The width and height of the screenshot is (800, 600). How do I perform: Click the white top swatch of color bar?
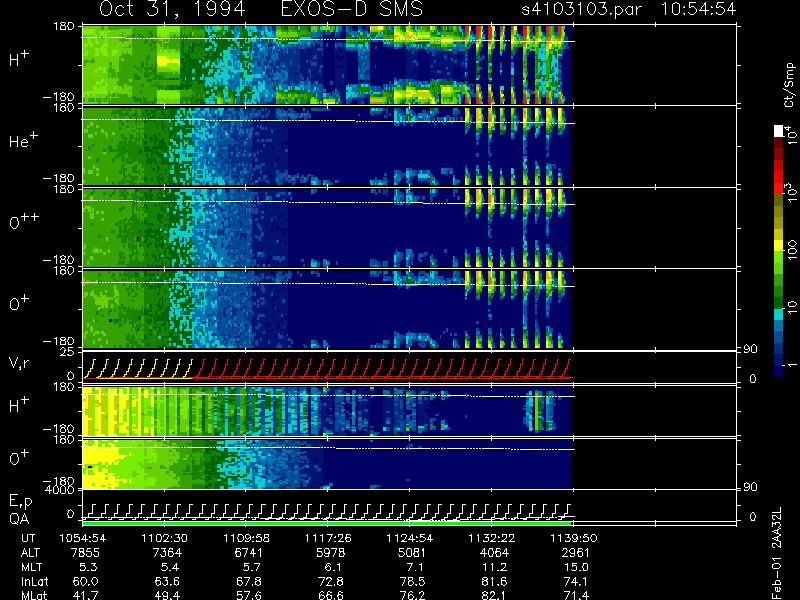[x=779, y=131]
